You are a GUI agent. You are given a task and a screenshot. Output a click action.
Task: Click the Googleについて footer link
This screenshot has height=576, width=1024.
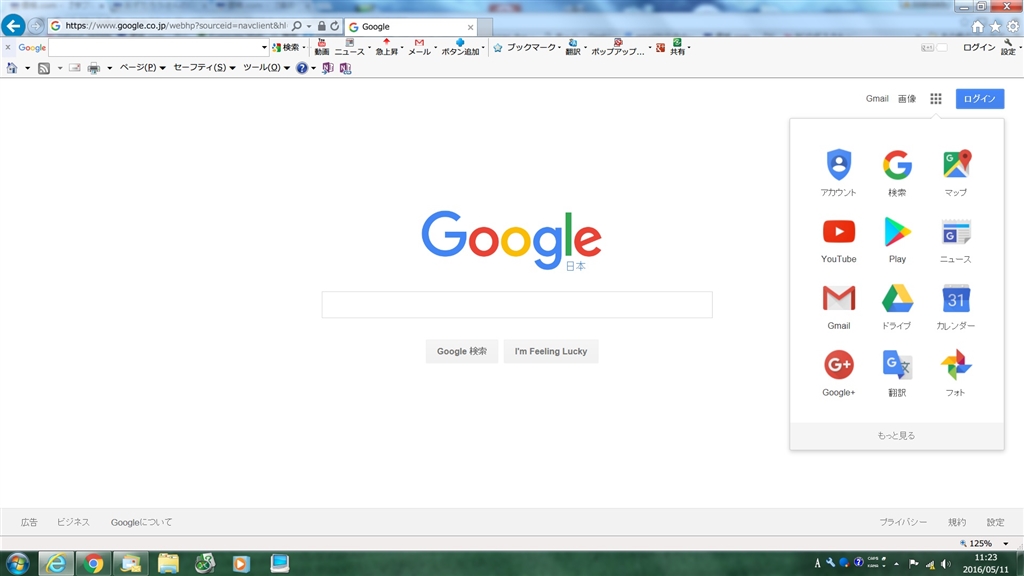[x=142, y=522]
